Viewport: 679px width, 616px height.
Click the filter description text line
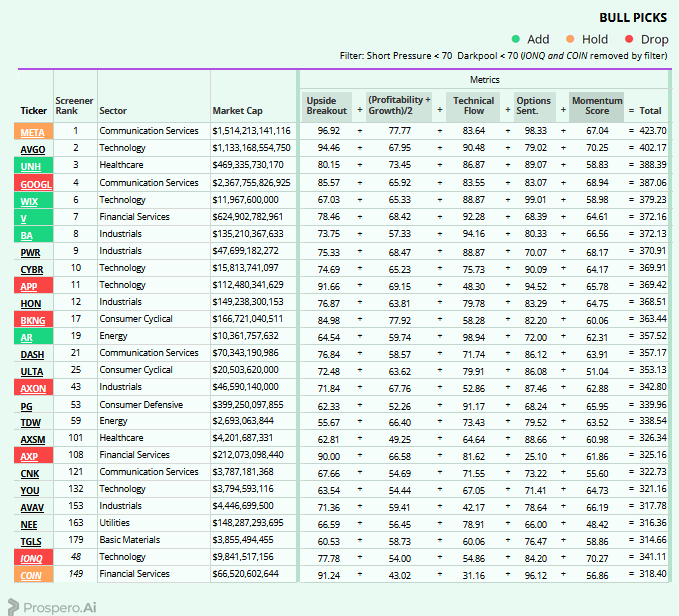503,56
